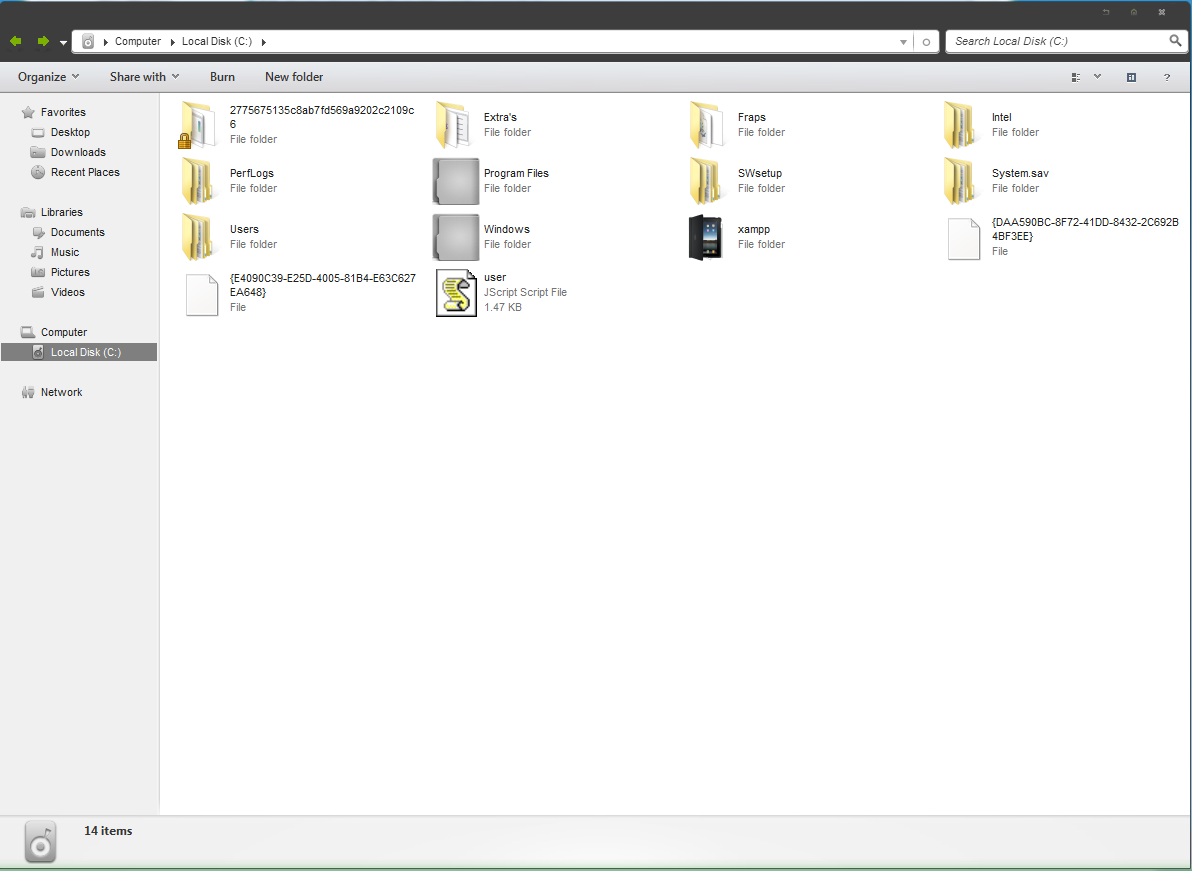1192x871 pixels.
Task: Select the System.sav folder icon
Action: (962, 181)
